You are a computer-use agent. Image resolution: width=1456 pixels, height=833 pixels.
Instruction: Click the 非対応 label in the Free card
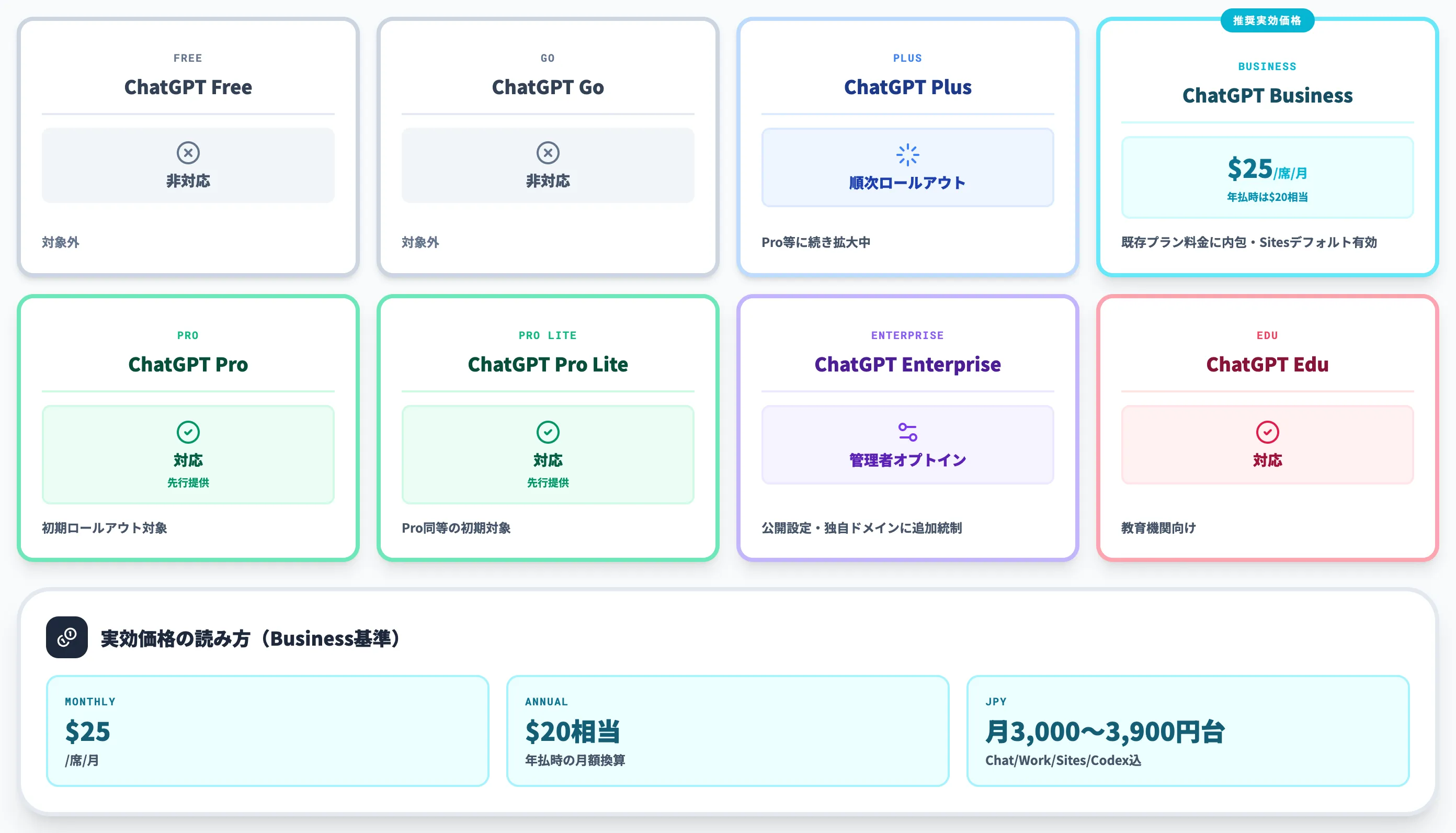(x=188, y=181)
